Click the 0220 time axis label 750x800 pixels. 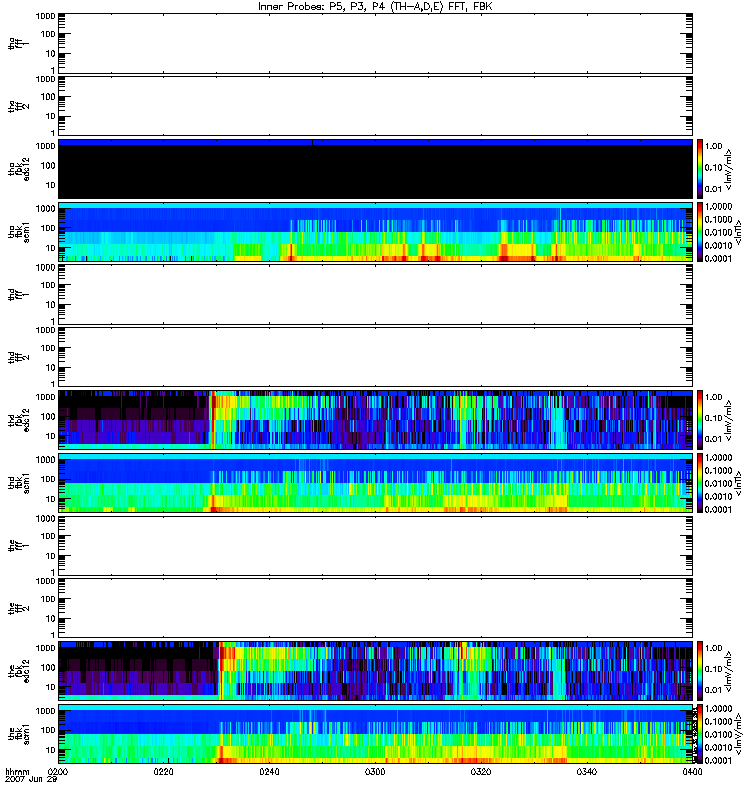(163, 771)
